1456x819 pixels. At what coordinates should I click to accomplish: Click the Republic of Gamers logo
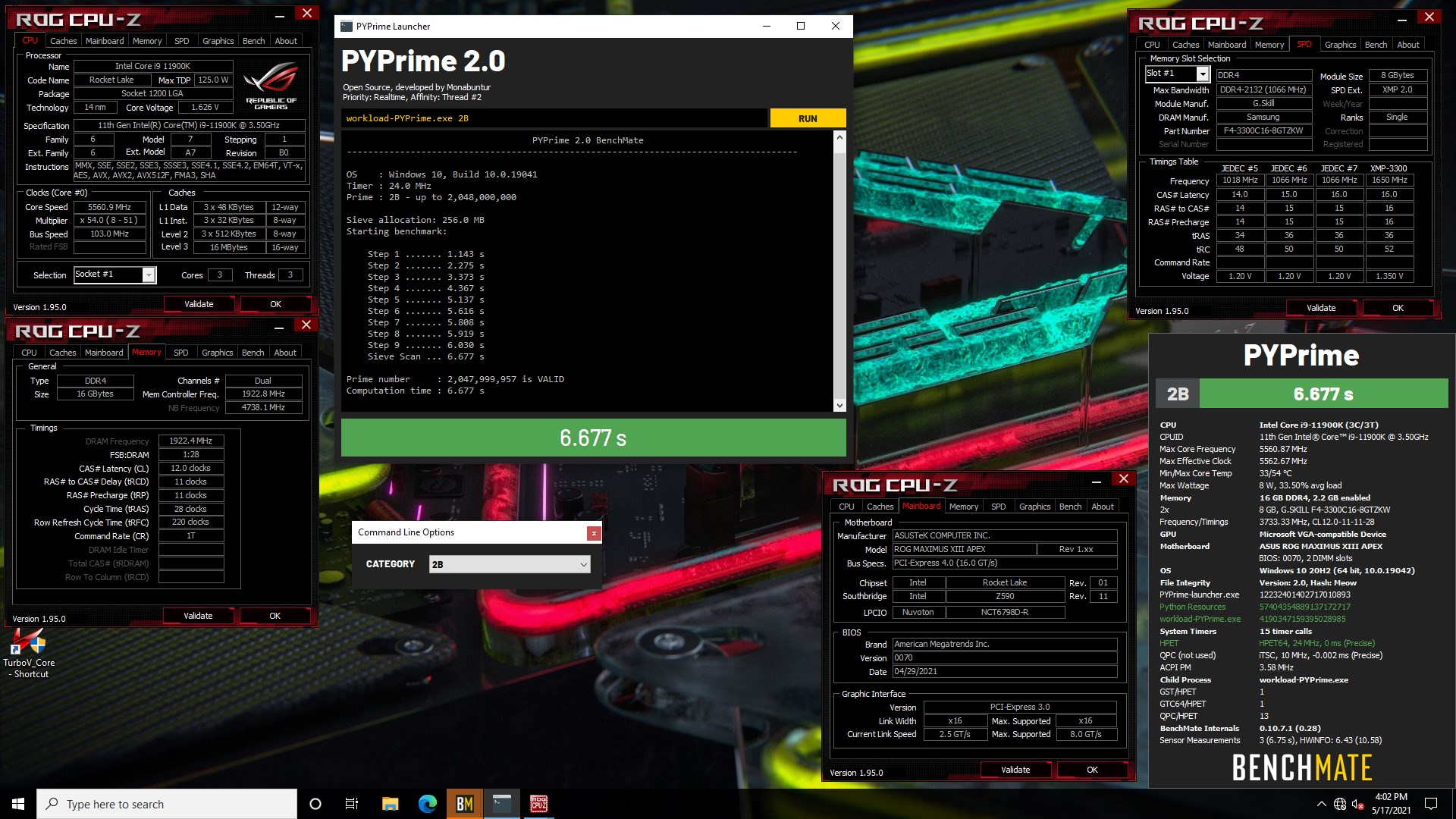[271, 87]
